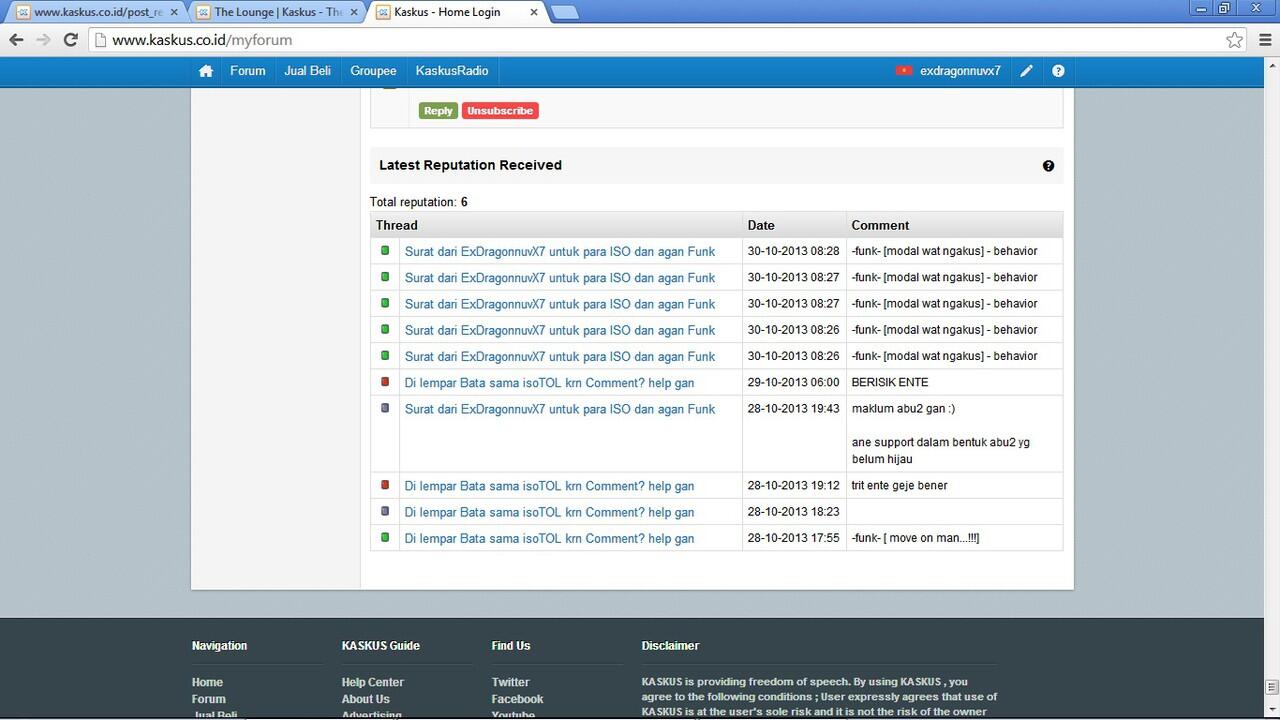The image size is (1280, 720).
Task: Click the date 28-10-2013 17:55
Action: 794,537
